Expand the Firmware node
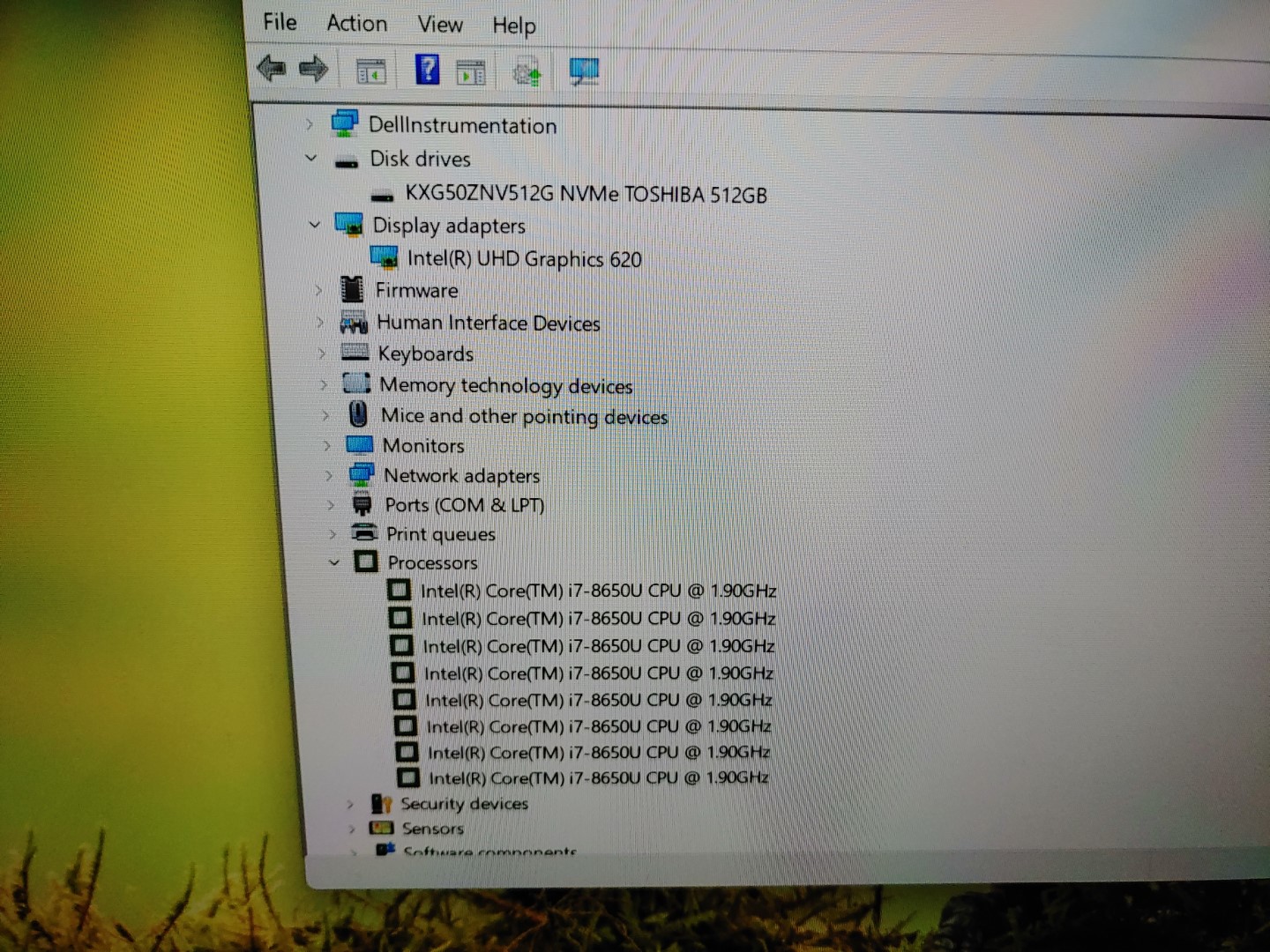1270x952 pixels. (x=318, y=290)
